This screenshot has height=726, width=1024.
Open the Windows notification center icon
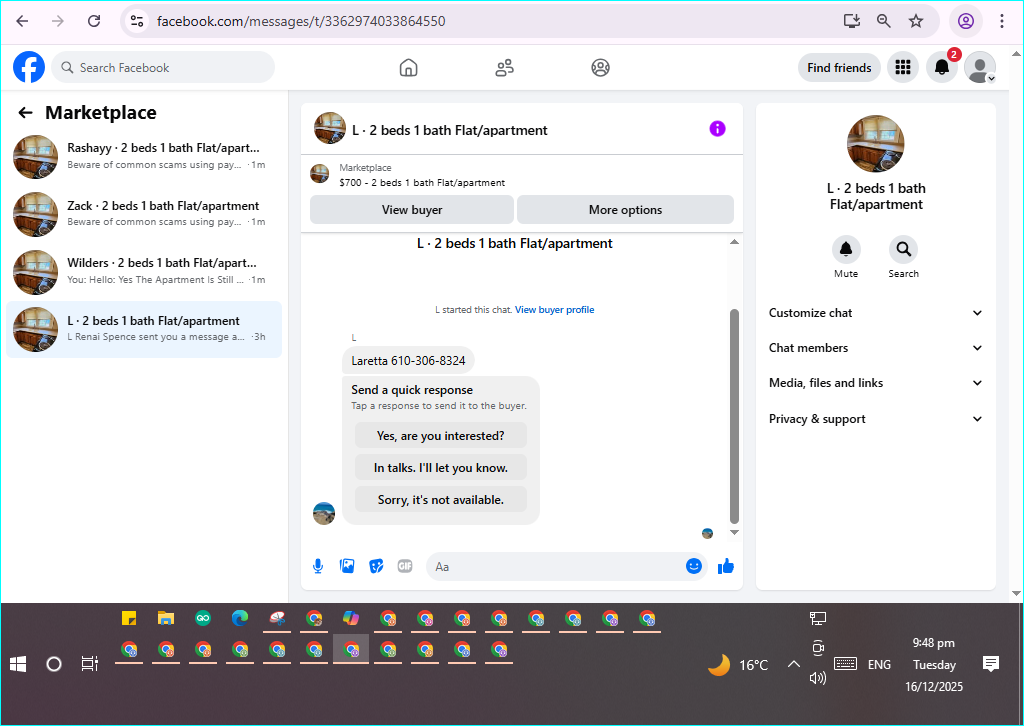pos(991,665)
